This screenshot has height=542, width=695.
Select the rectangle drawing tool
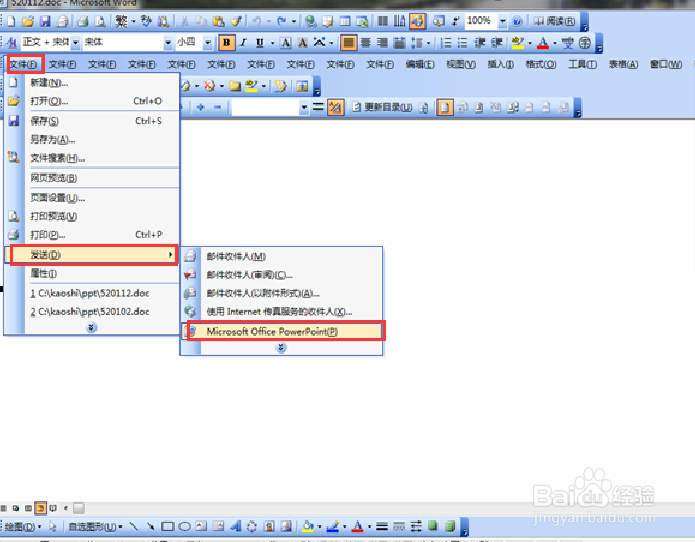(167, 526)
